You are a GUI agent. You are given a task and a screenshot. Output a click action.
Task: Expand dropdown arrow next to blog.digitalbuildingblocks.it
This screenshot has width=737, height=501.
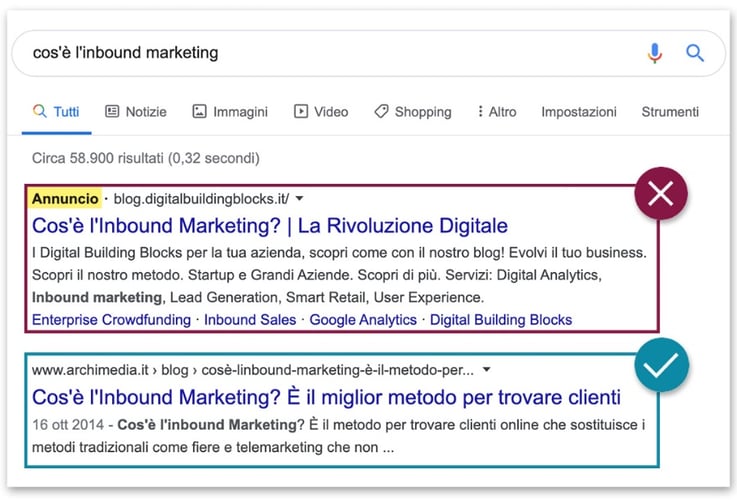pyautogui.click(x=298, y=199)
